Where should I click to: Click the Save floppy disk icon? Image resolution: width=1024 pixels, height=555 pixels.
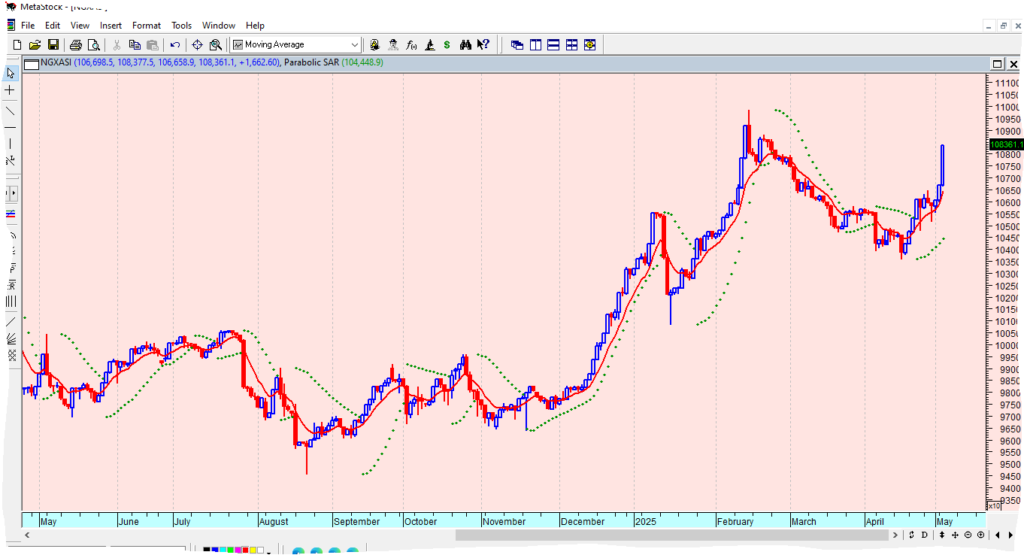(53, 44)
